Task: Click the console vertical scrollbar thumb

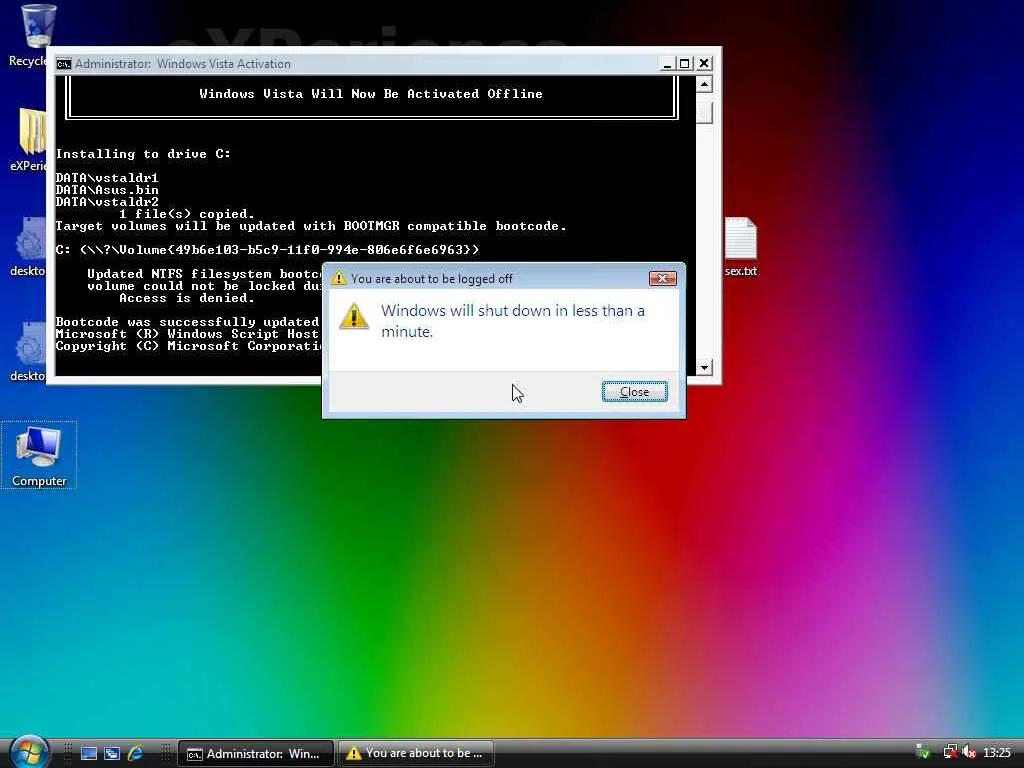Action: 704,112
